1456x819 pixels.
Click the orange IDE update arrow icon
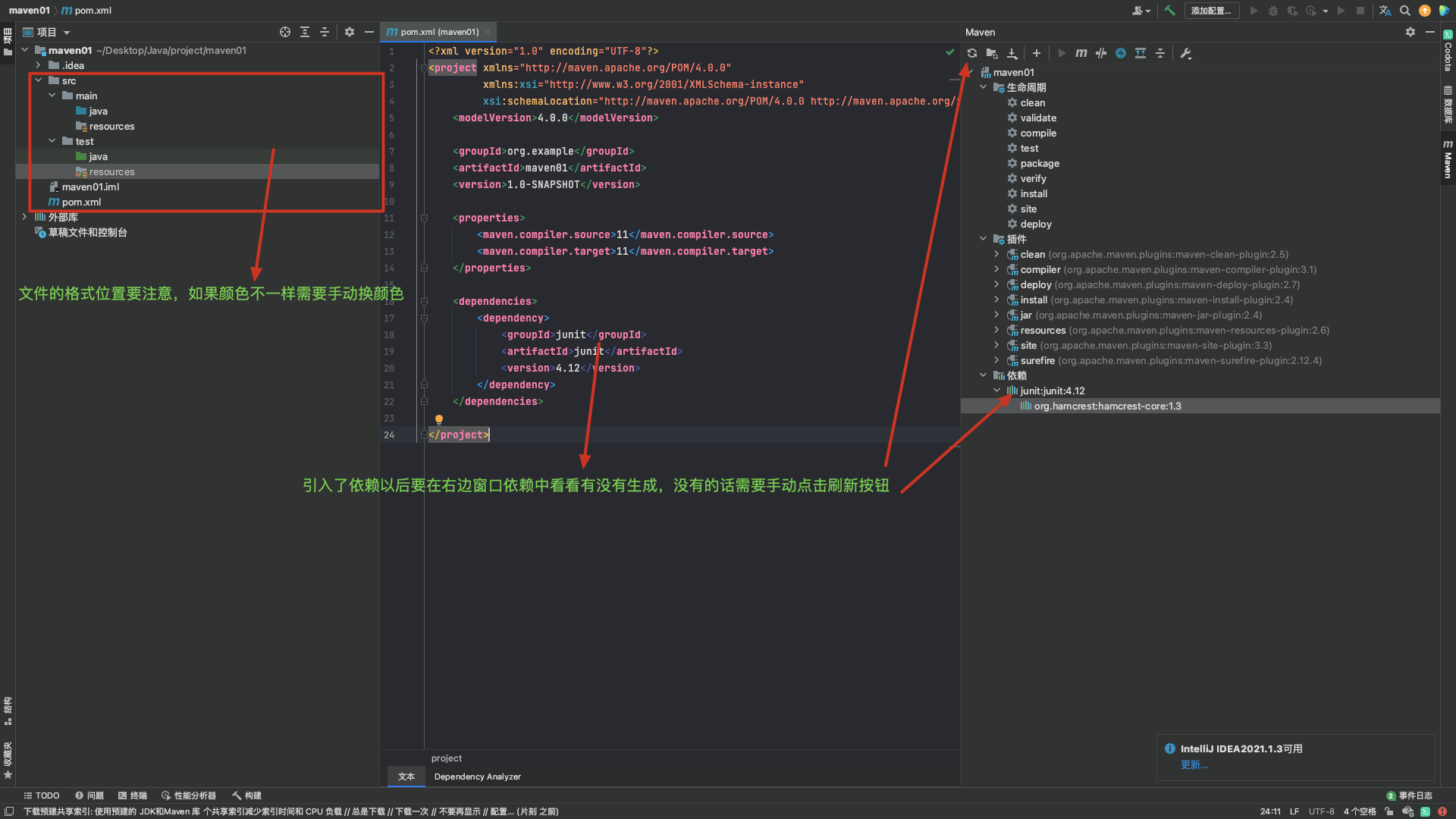(x=1425, y=11)
